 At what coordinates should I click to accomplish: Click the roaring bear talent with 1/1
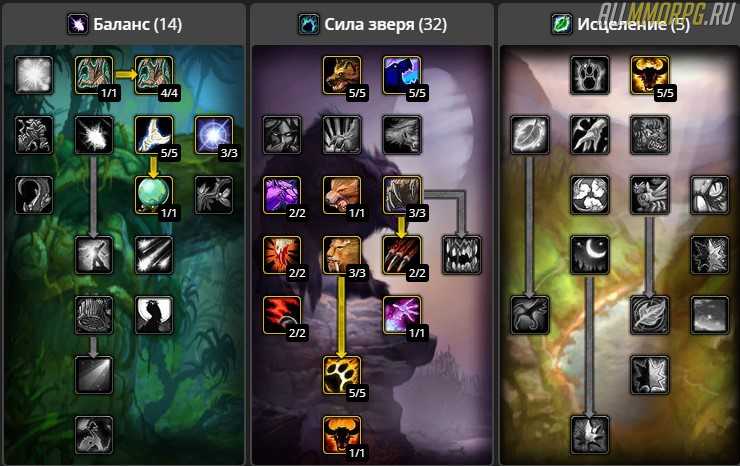[342, 195]
